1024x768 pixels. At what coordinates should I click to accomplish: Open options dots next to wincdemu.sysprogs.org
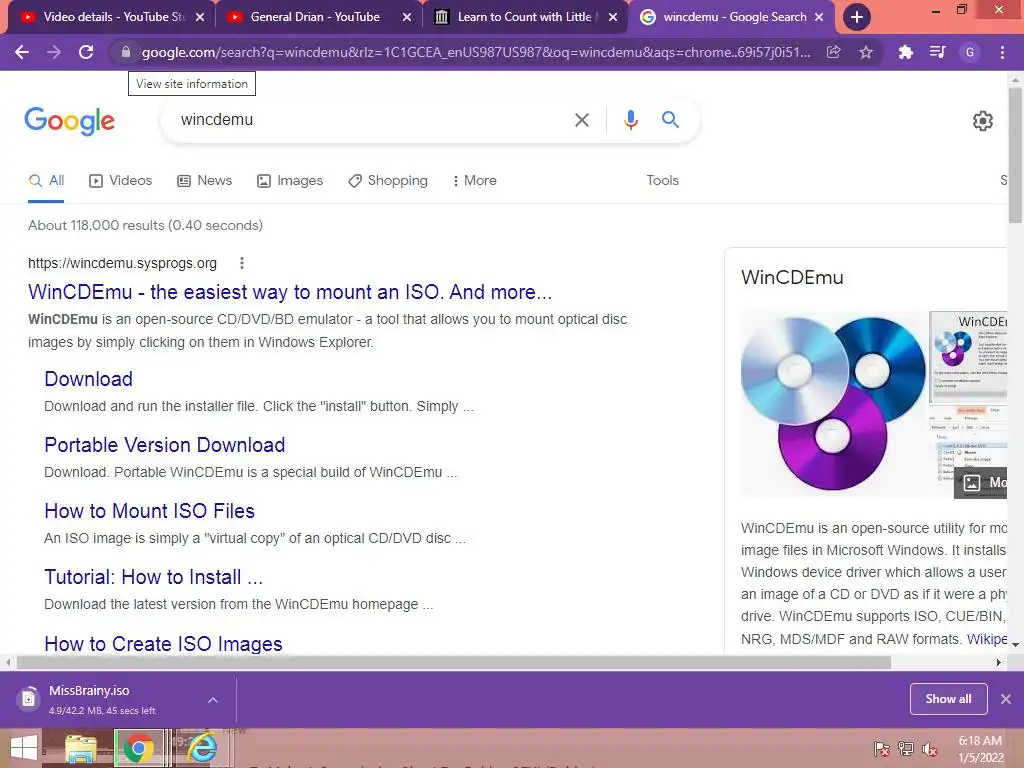242,263
